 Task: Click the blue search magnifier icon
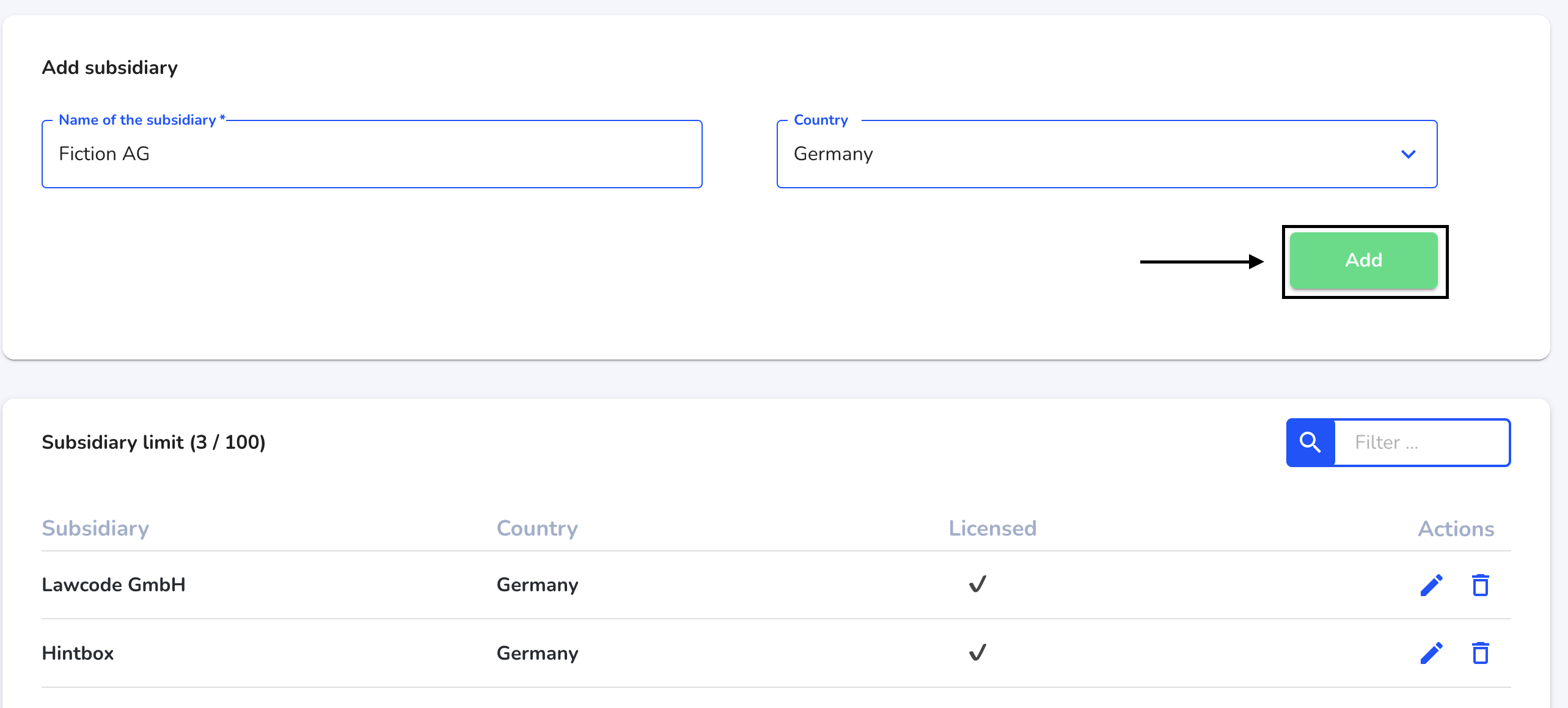1311,442
